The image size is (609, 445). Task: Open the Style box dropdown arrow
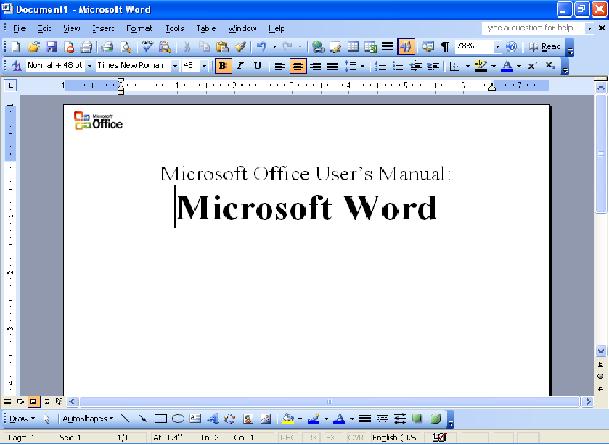click(x=89, y=66)
